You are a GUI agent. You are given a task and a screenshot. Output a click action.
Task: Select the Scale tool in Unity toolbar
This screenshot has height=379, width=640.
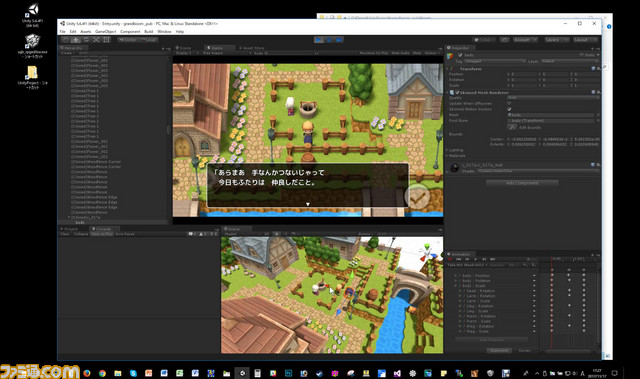coord(96,40)
